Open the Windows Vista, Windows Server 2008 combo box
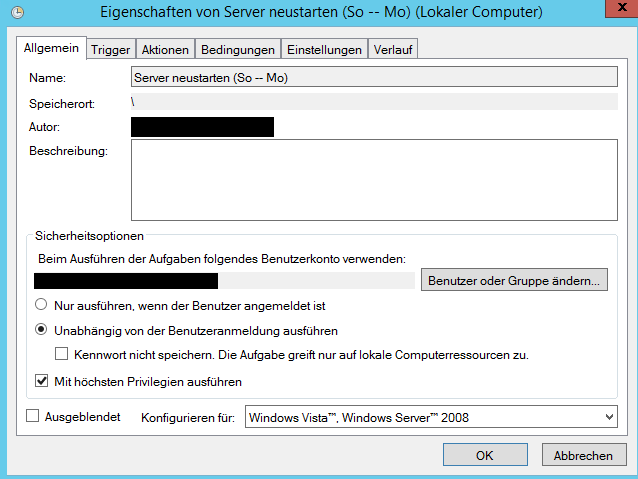Image resolution: width=638 pixels, height=479 pixels. (431, 417)
